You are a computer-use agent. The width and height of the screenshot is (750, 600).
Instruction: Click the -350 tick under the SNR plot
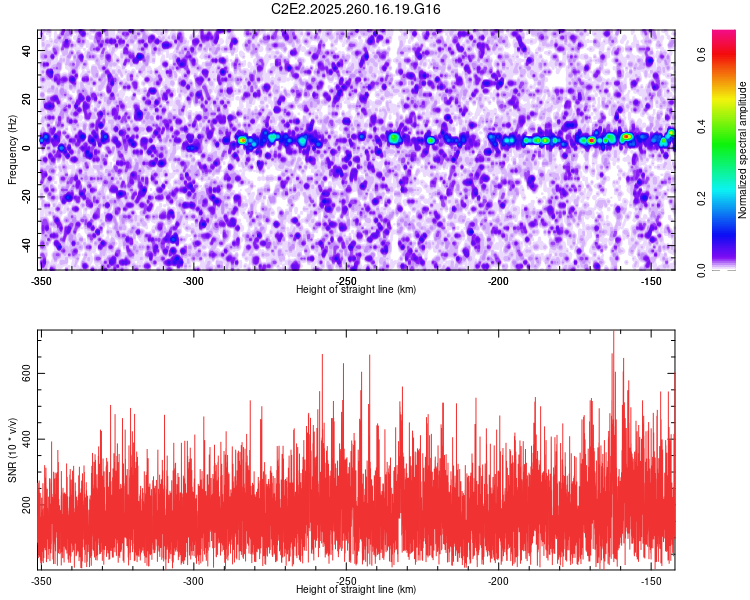click(x=40, y=580)
